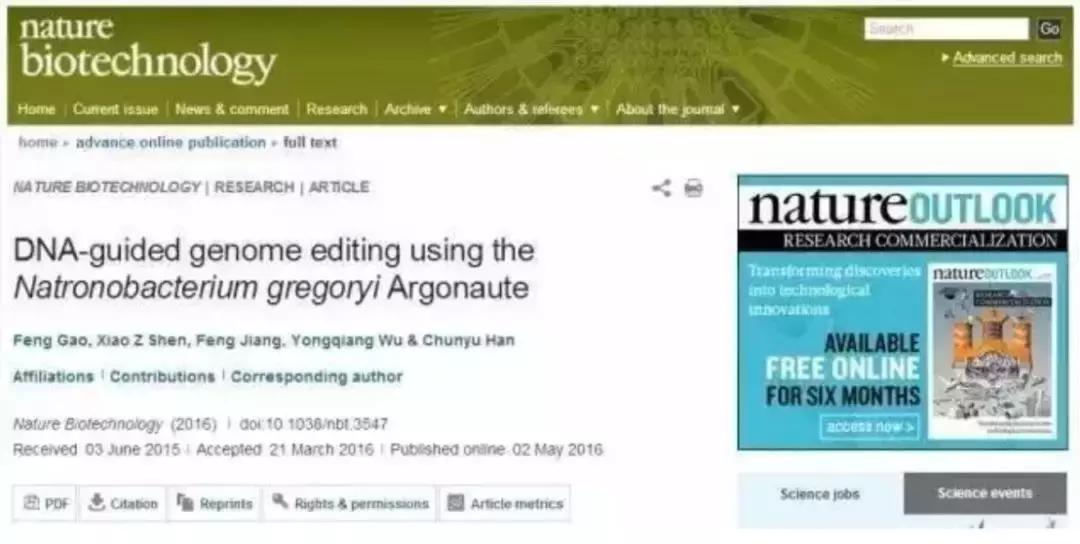
Task: Click access now in Nature Outlook ad
Action: point(869,427)
